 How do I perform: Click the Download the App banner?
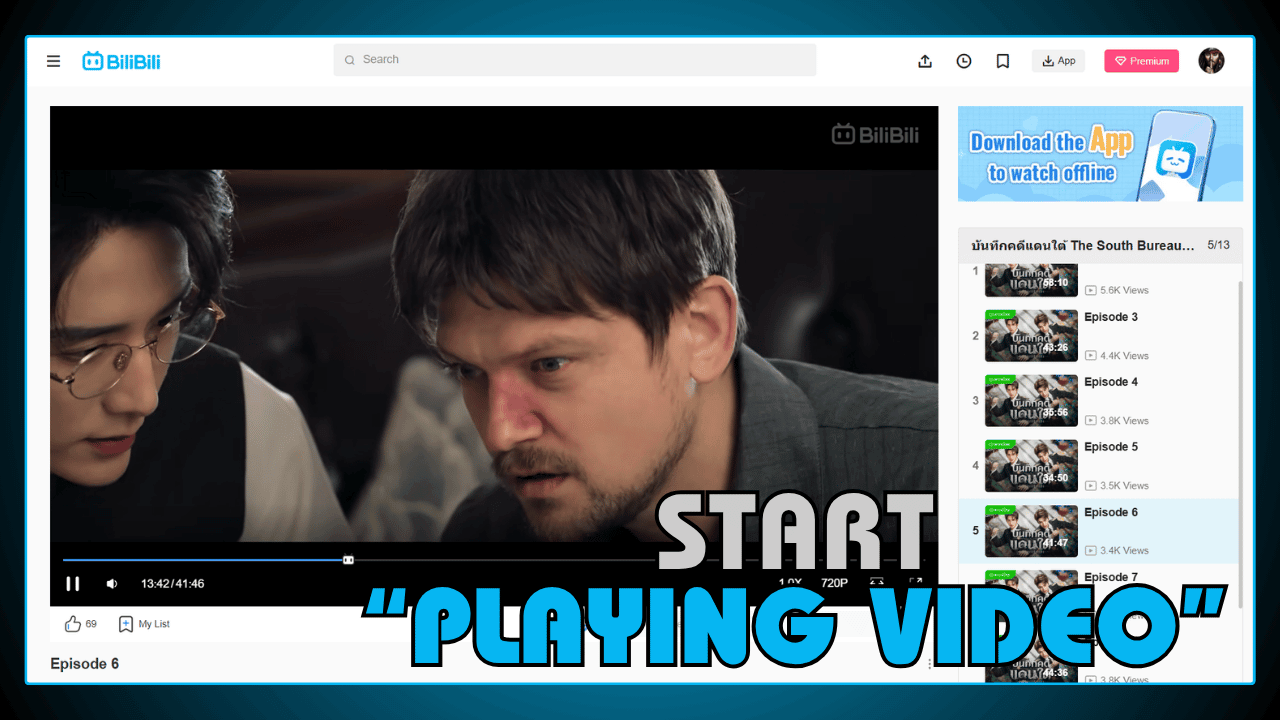(x=1100, y=154)
